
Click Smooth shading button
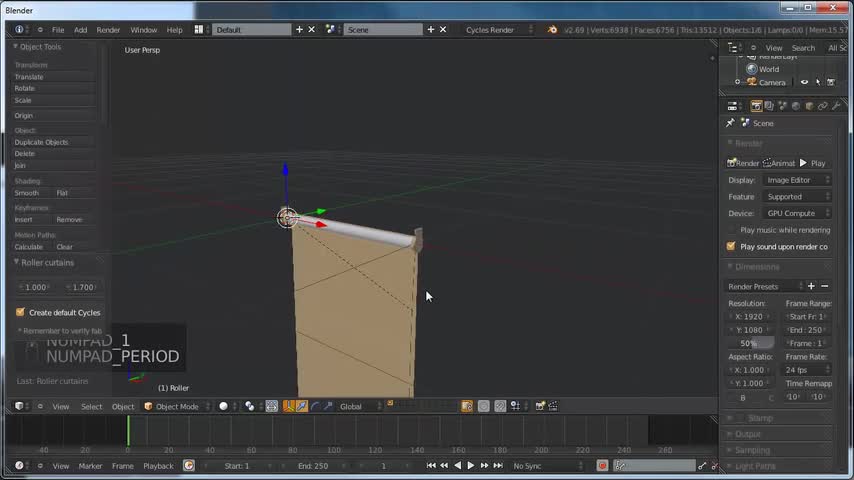click(x=32, y=193)
